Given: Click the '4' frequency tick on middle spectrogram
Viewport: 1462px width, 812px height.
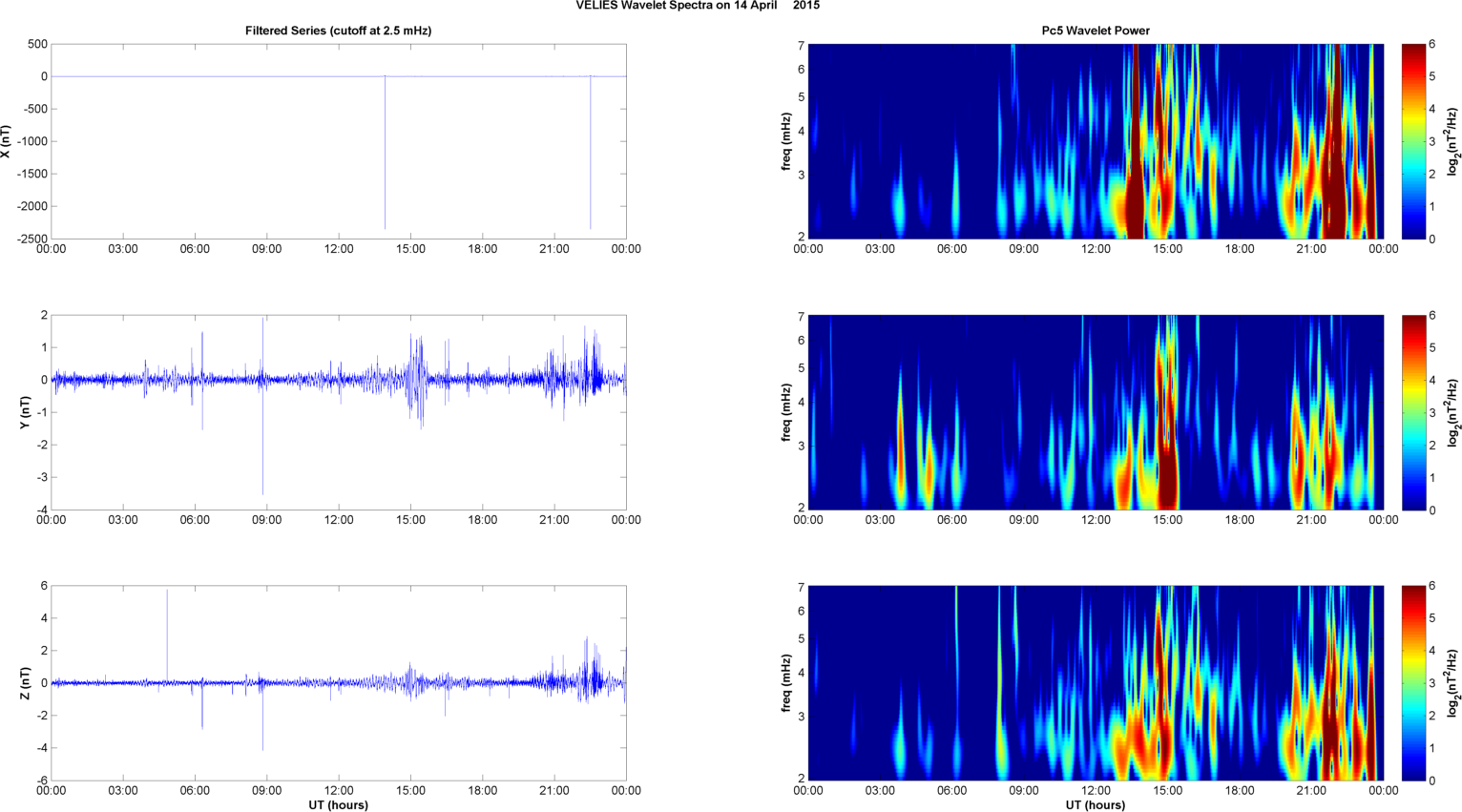Looking at the screenshot, I should 802,402.
